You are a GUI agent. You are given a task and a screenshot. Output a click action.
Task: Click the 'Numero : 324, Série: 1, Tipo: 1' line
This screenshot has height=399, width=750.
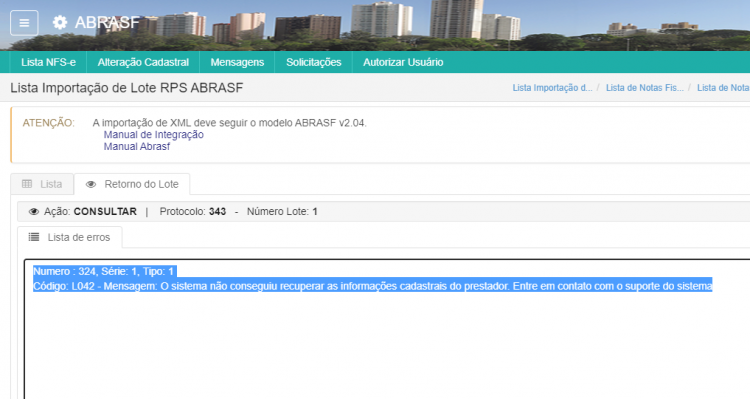pos(103,272)
